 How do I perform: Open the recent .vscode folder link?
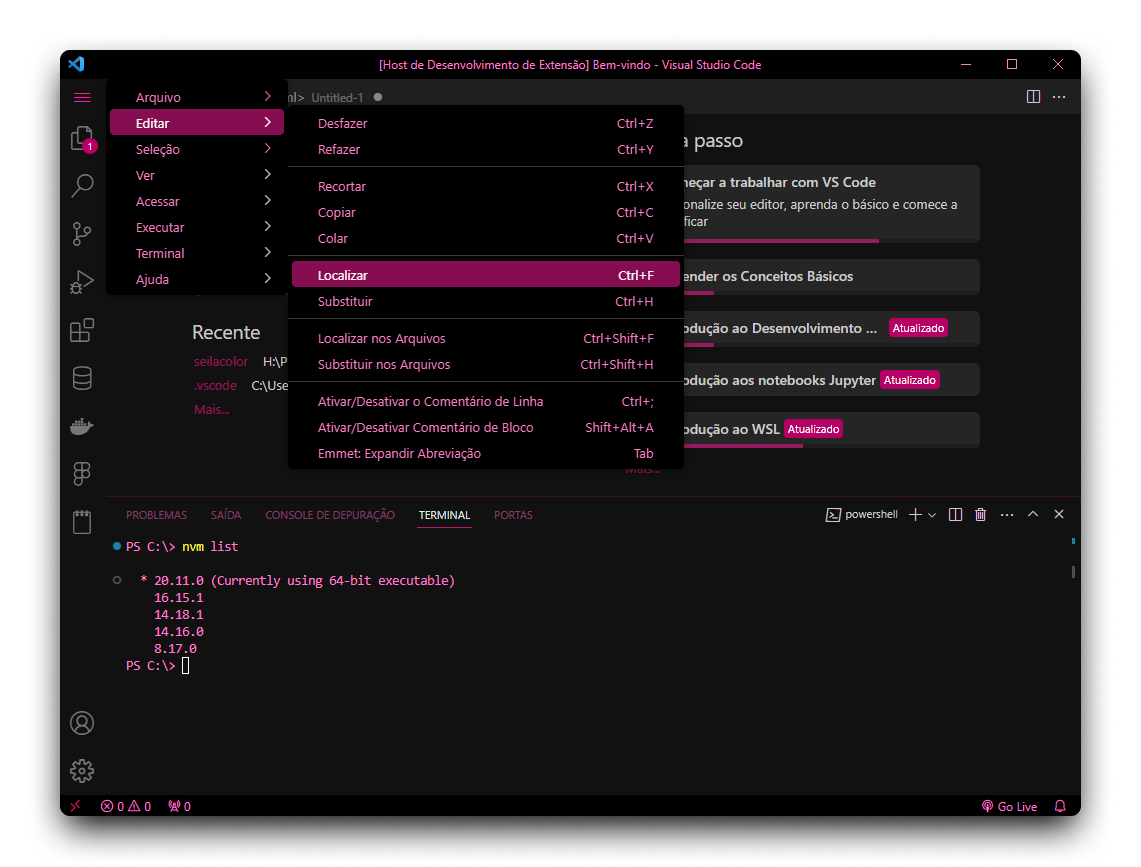(215, 386)
